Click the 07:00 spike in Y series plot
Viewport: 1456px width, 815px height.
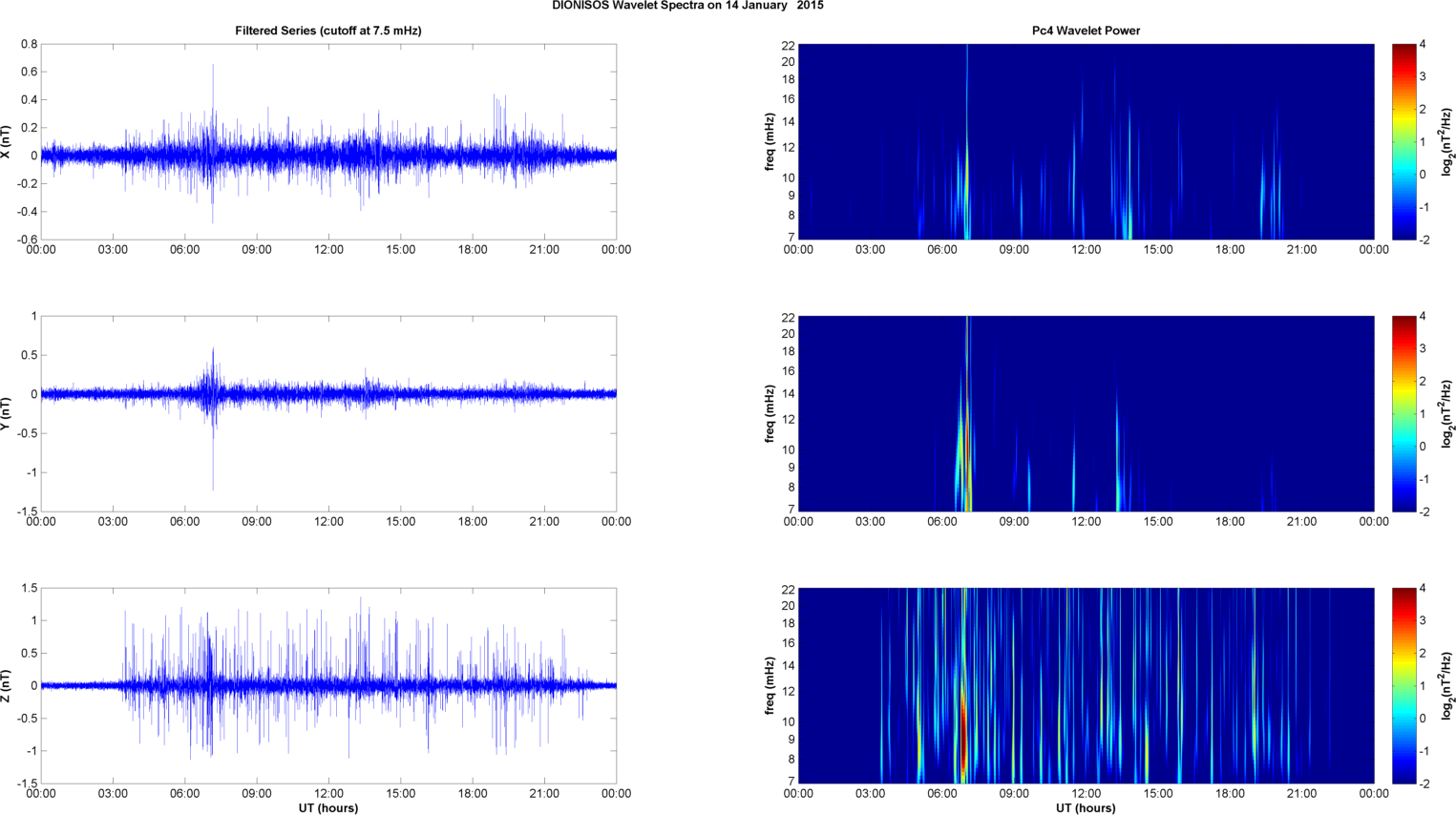click(213, 420)
